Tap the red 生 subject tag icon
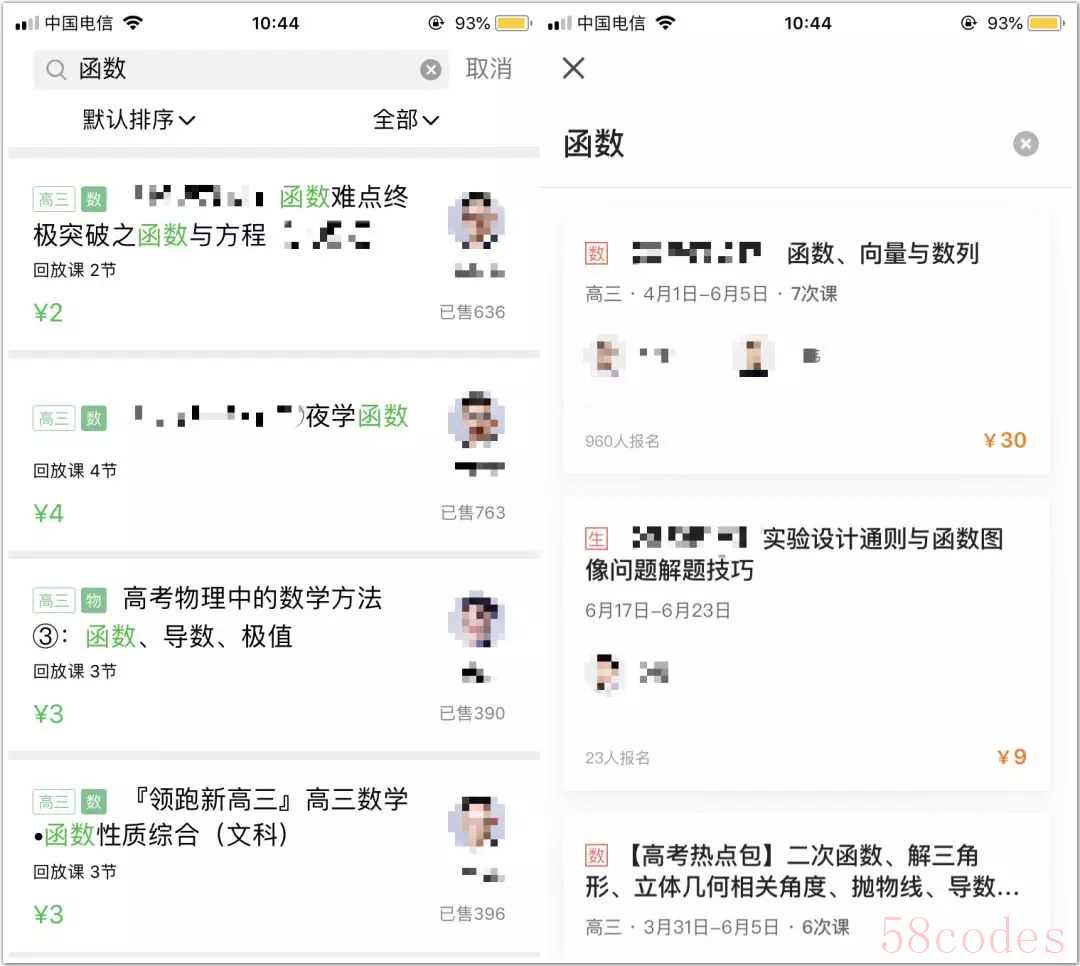This screenshot has width=1080, height=966. (596, 539)
